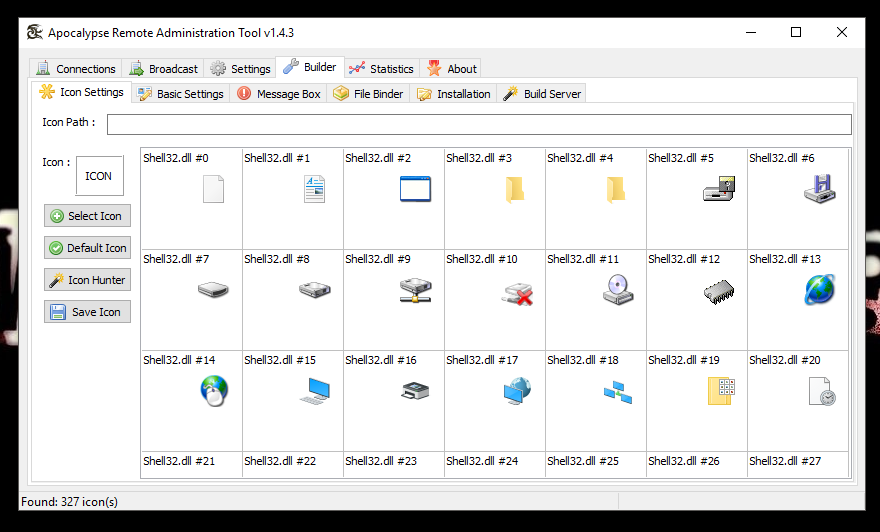Select the disconnected drive icon with red X
This screenshot has width=880, height=532.
coord(517,294)
